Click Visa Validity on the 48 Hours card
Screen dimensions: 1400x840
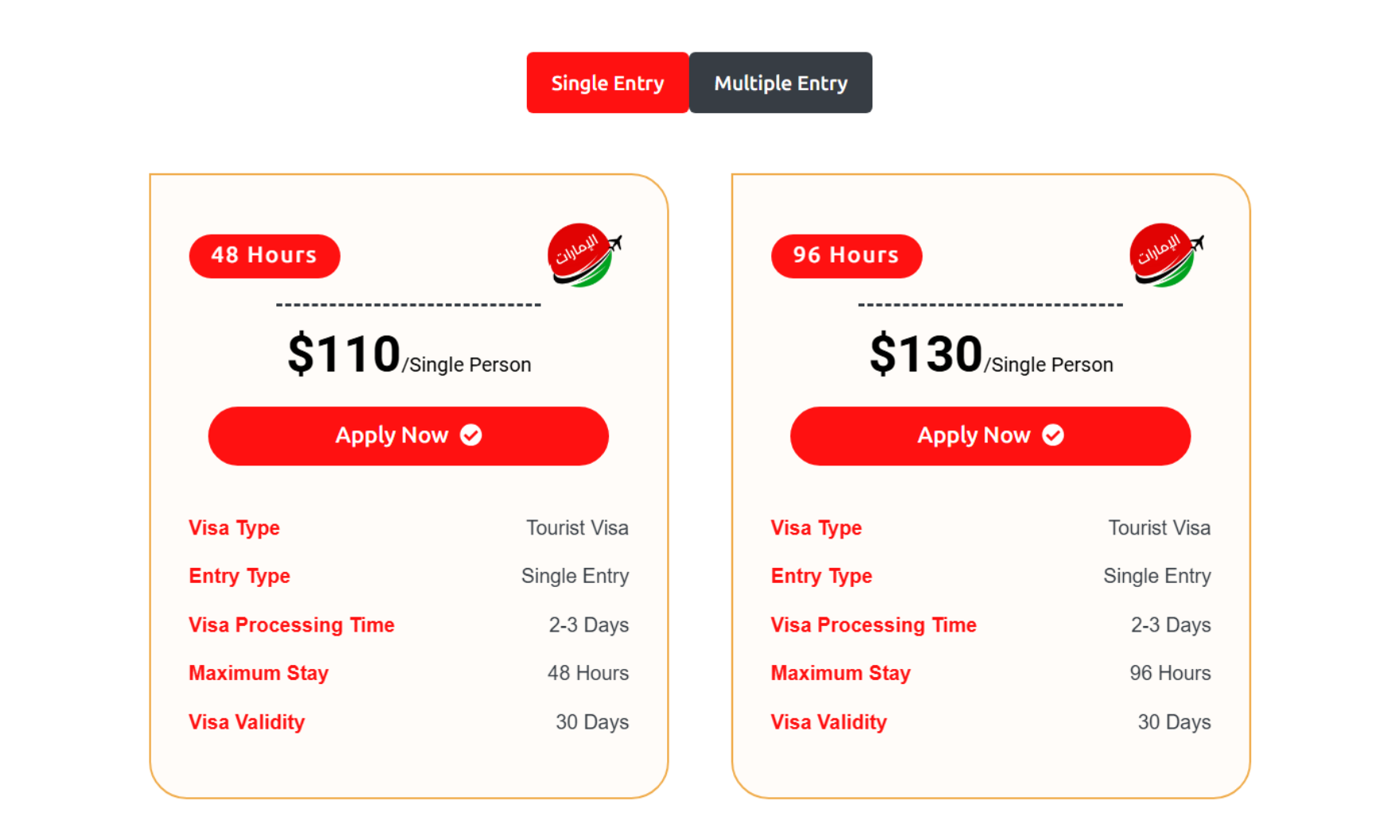247,721
